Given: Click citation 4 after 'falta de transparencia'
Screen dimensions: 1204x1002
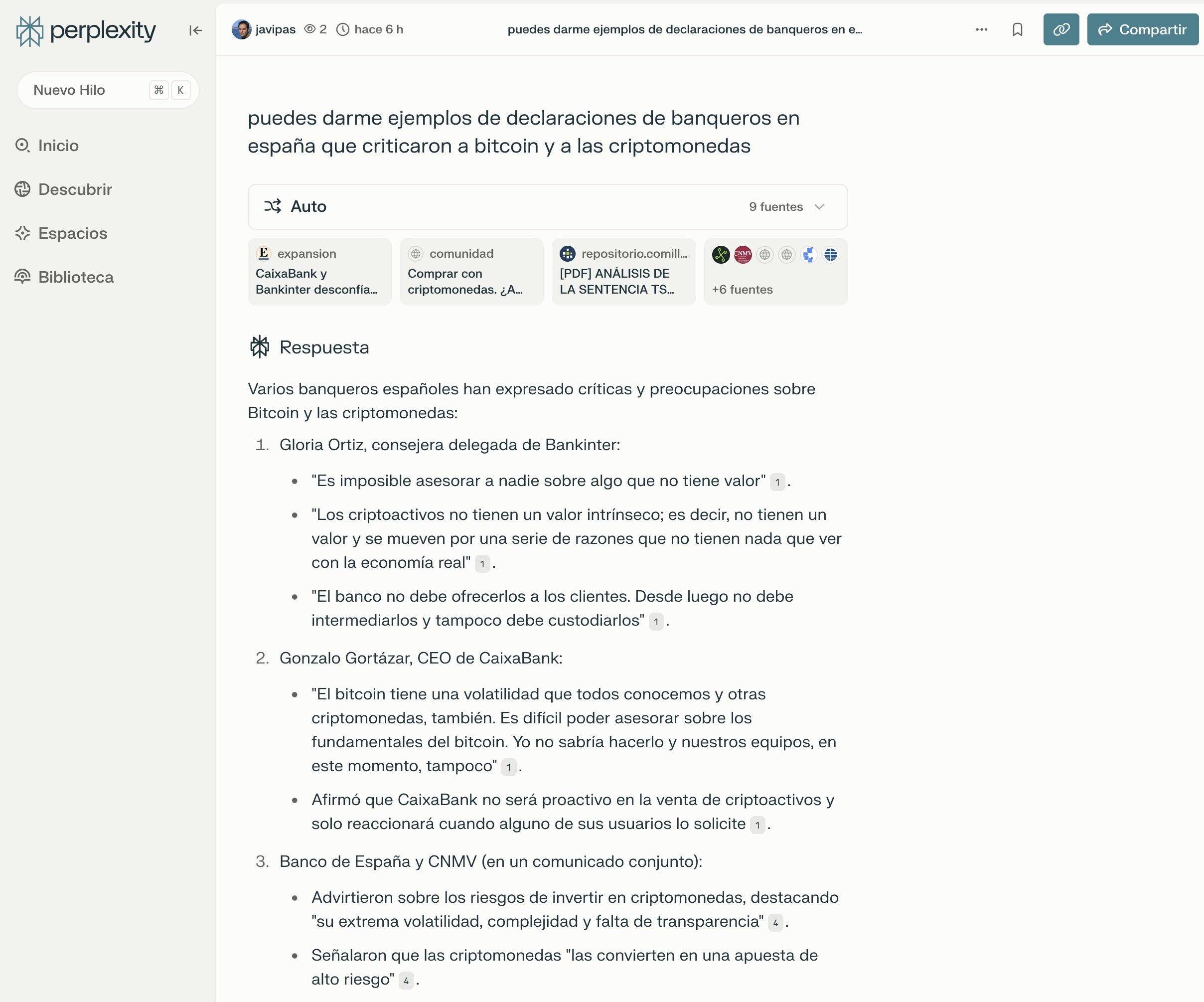Looking at the screenshot, I should point(775,922).
